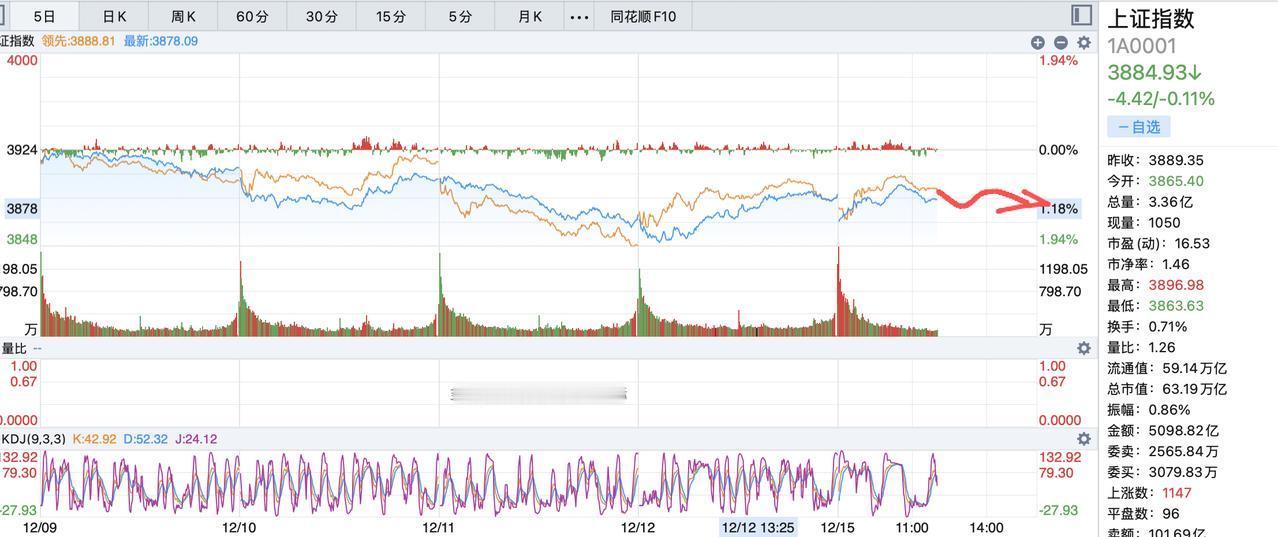Click the 最高: 3896.98 row

coord(1155,285)
